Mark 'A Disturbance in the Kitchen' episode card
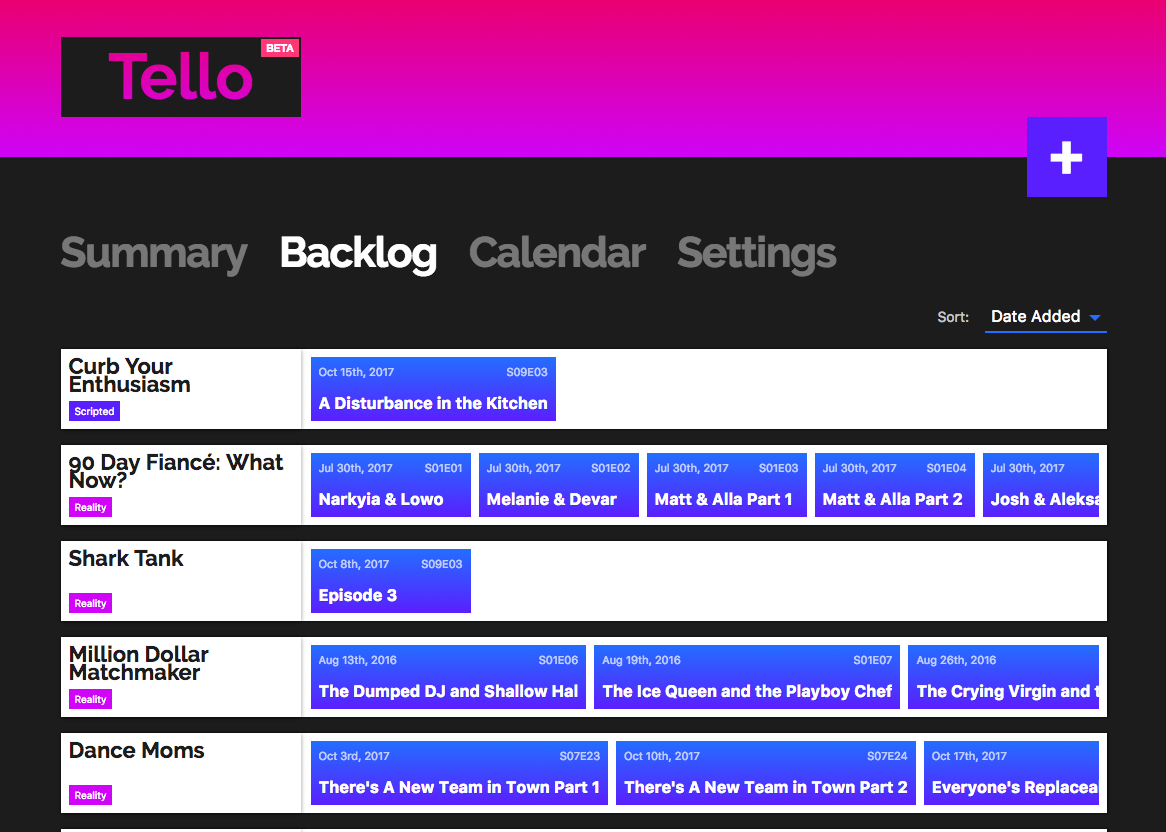This screenshot has width=1166, height=832. tap(433, 389)
